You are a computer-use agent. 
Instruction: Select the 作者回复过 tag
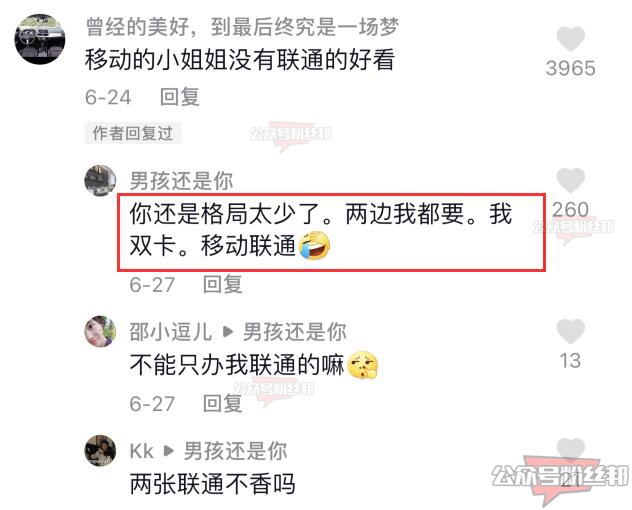(133, 133)
